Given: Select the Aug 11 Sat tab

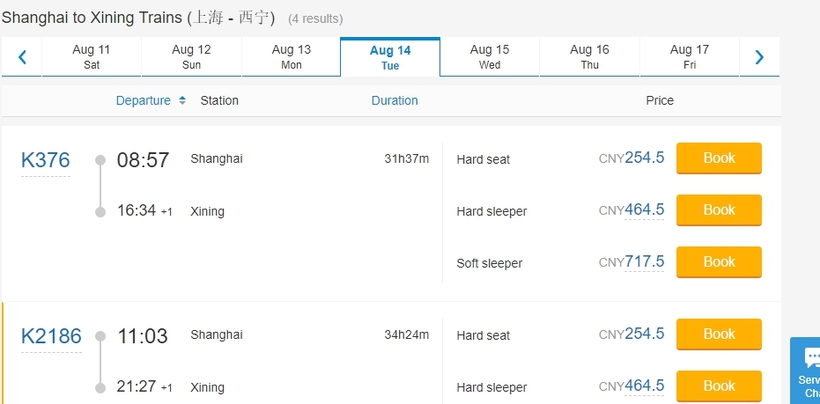Looking at the screenshot, I should [x=92, y=57].
